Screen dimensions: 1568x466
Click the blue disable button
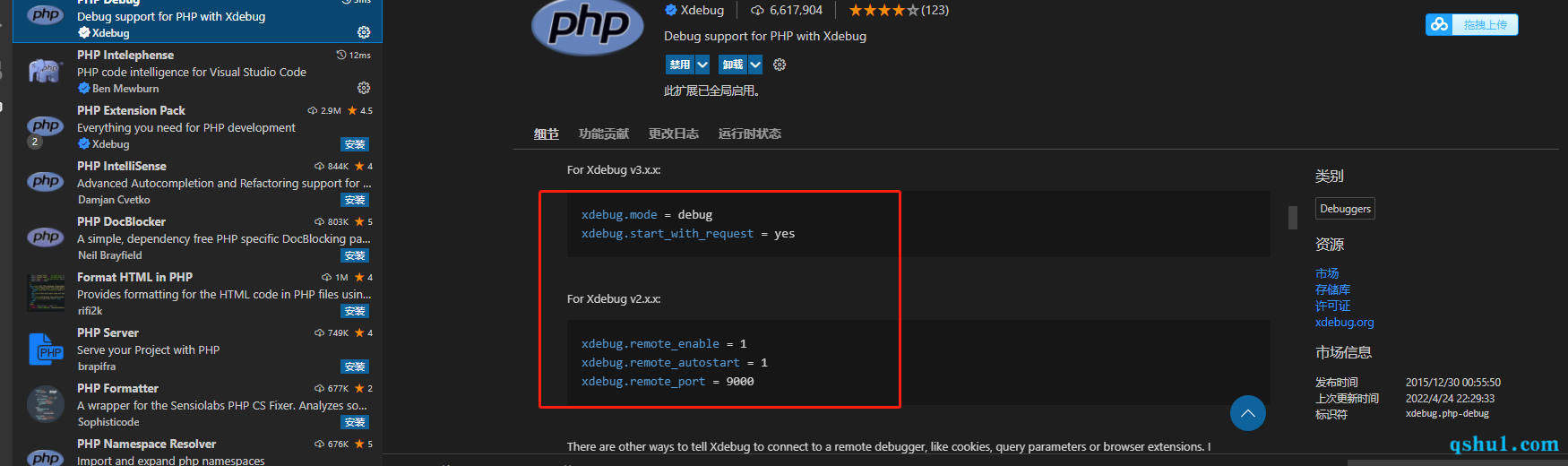tap(680, 65)
